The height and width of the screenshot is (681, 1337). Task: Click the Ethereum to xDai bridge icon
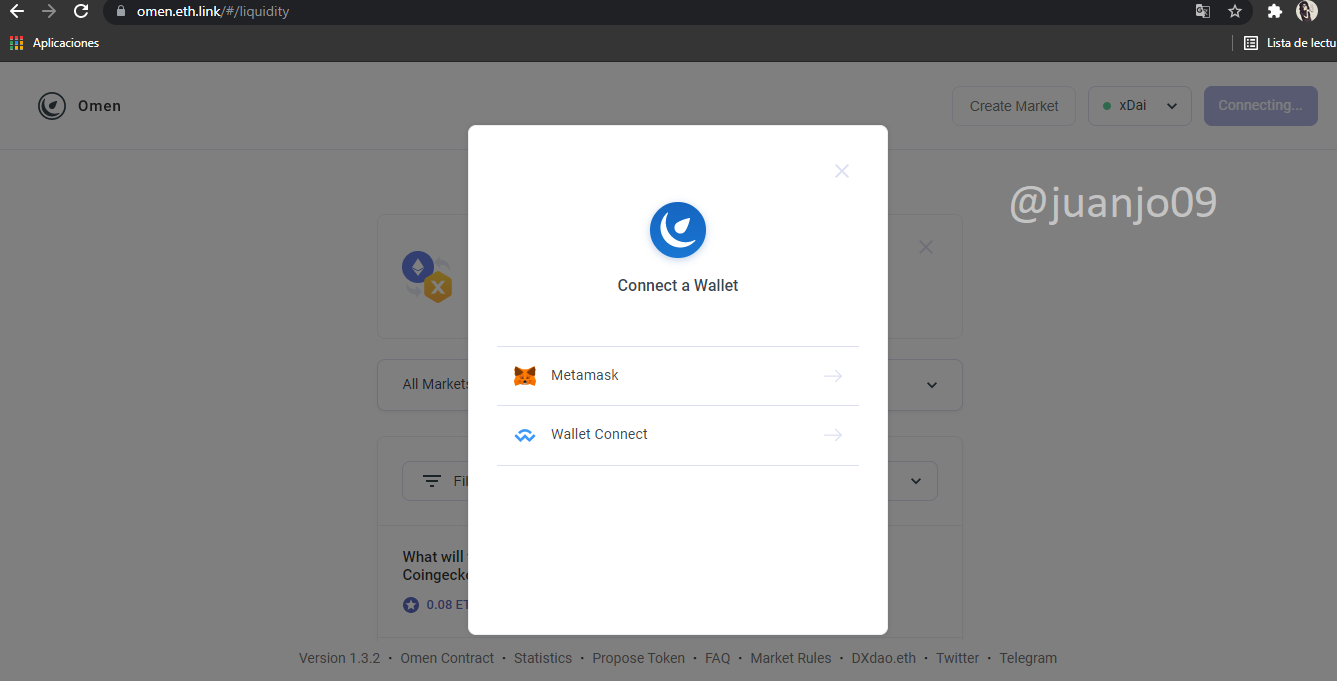[x=427, y=276]
